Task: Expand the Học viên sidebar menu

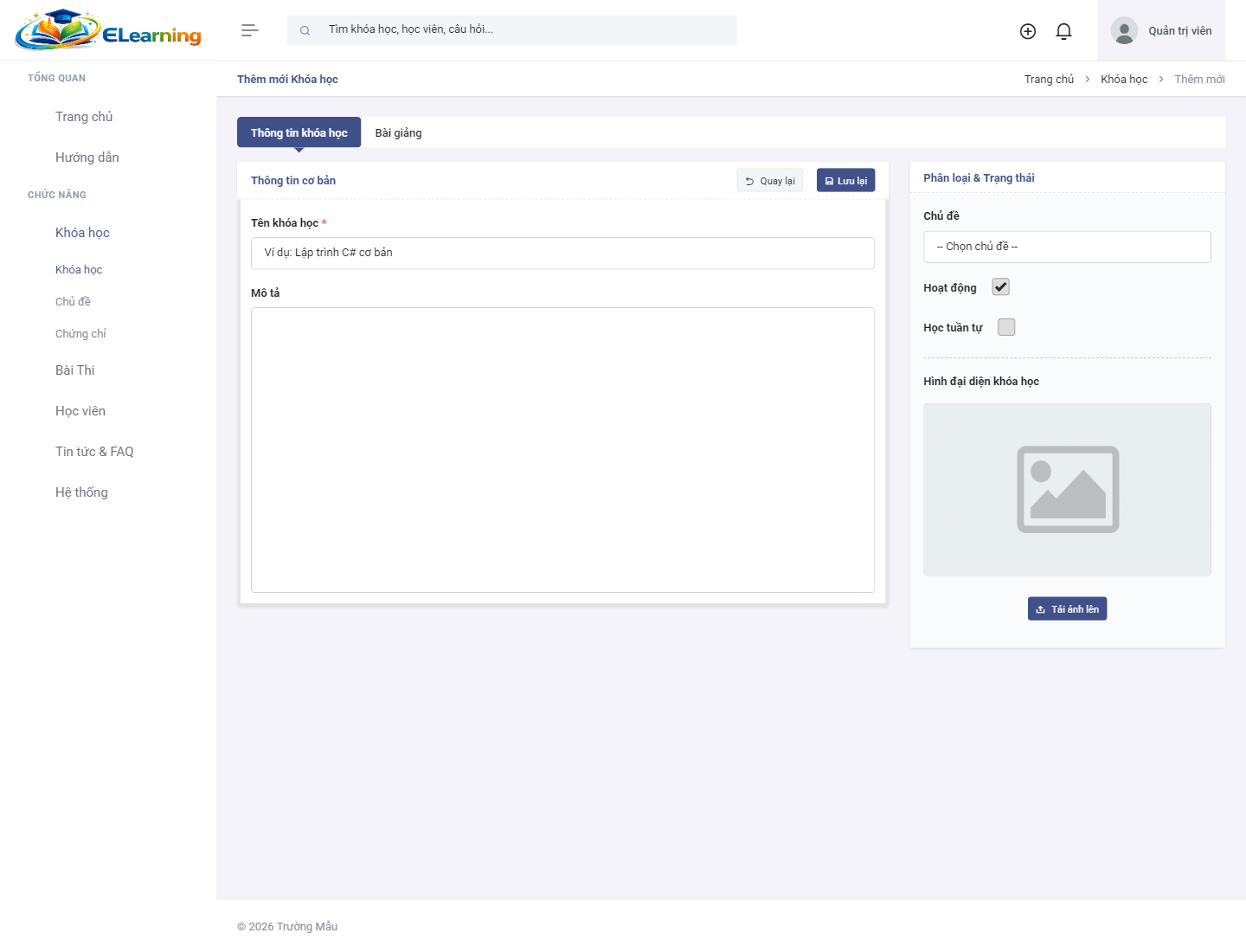Action: click(80, 411)
